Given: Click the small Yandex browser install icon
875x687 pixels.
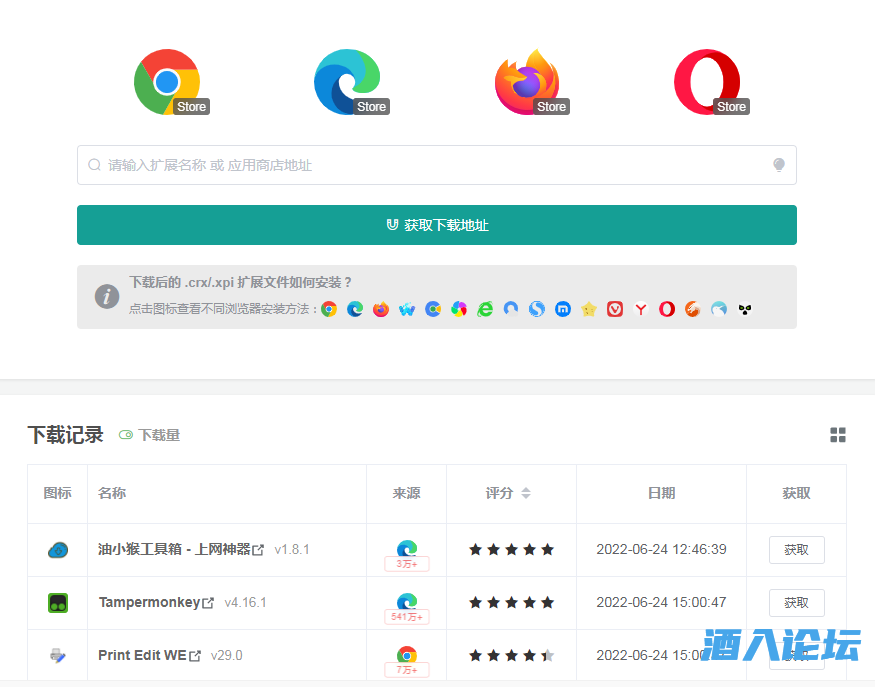Looking at the screenshot, I should point(641,309).
